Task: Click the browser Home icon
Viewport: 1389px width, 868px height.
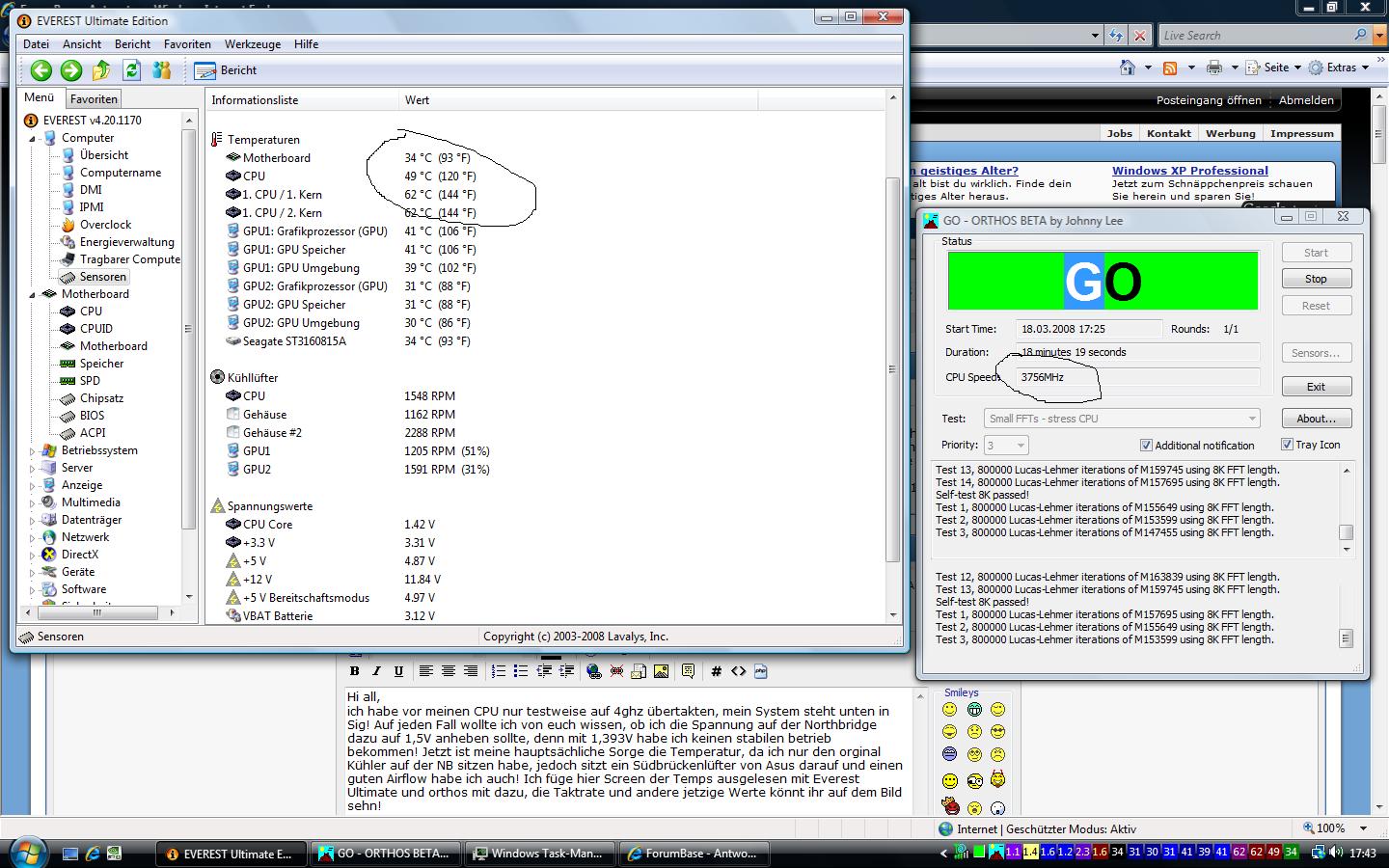Action: [1127, 68]
